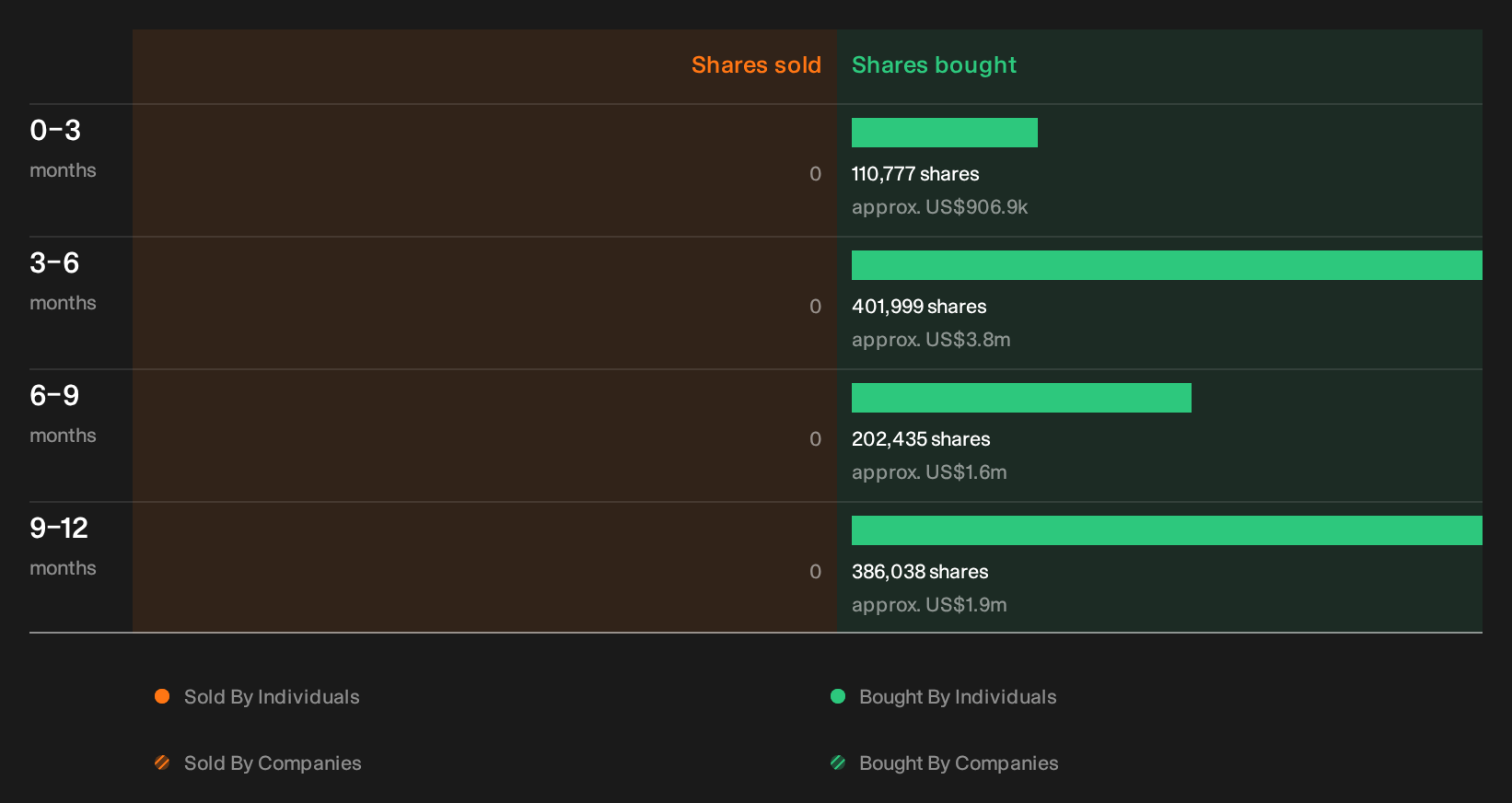Image resolution: width=1512 pixels, height=803 pixels.
Task: Select the 9-12 months green bar
Action: (1167, 530)
